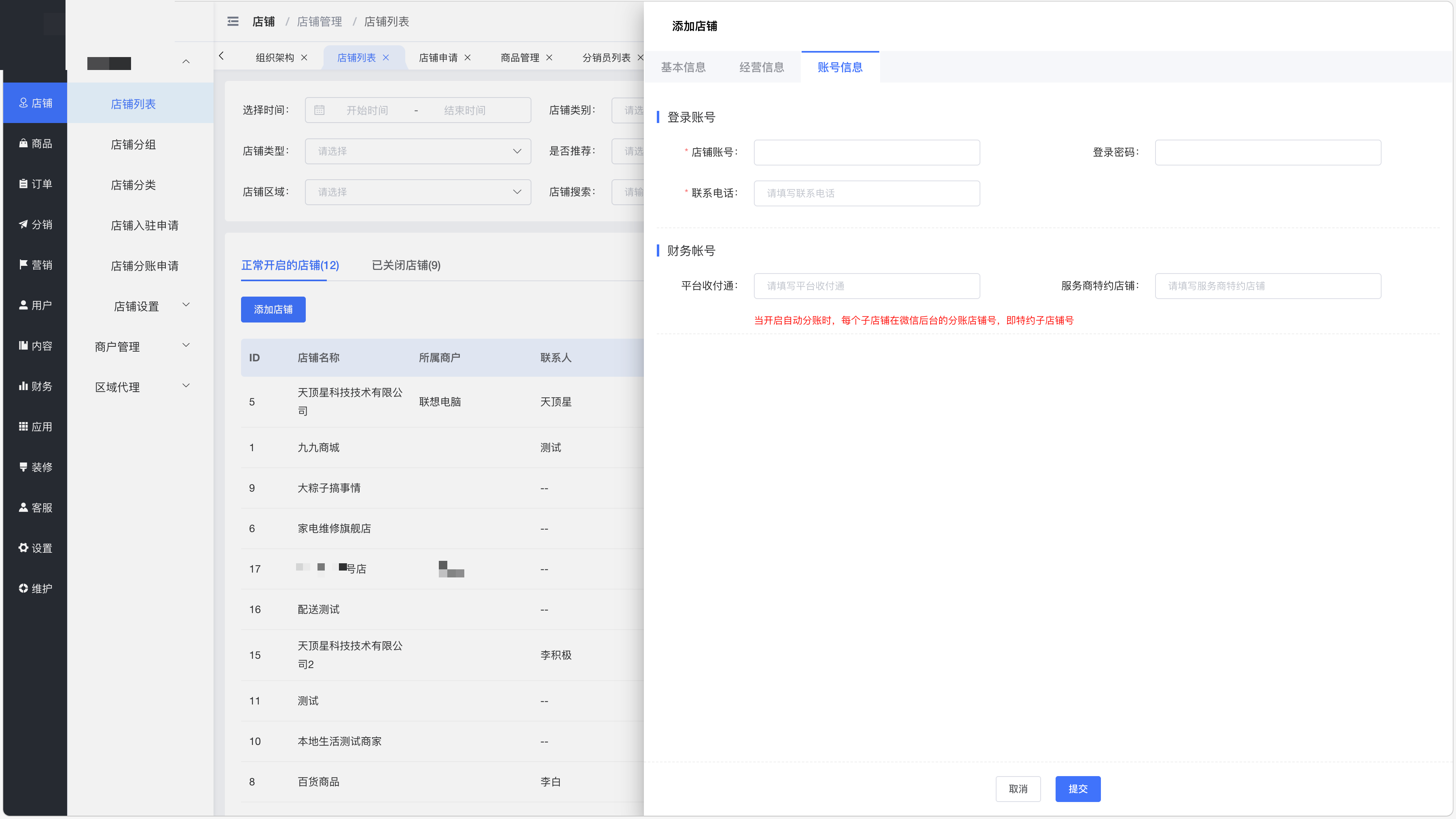Open the 订单 sidebar section
Image resolution: width=1456 pixels, height=819 pixels.
click(35, 184)
